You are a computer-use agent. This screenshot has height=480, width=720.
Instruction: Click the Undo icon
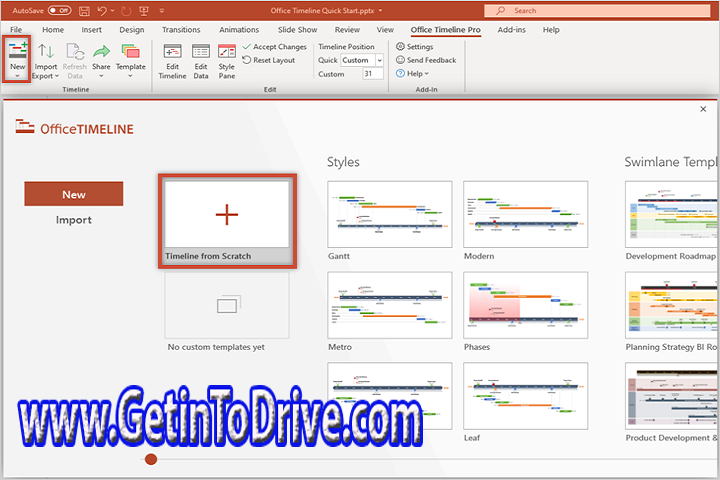[x=102, y=11]
